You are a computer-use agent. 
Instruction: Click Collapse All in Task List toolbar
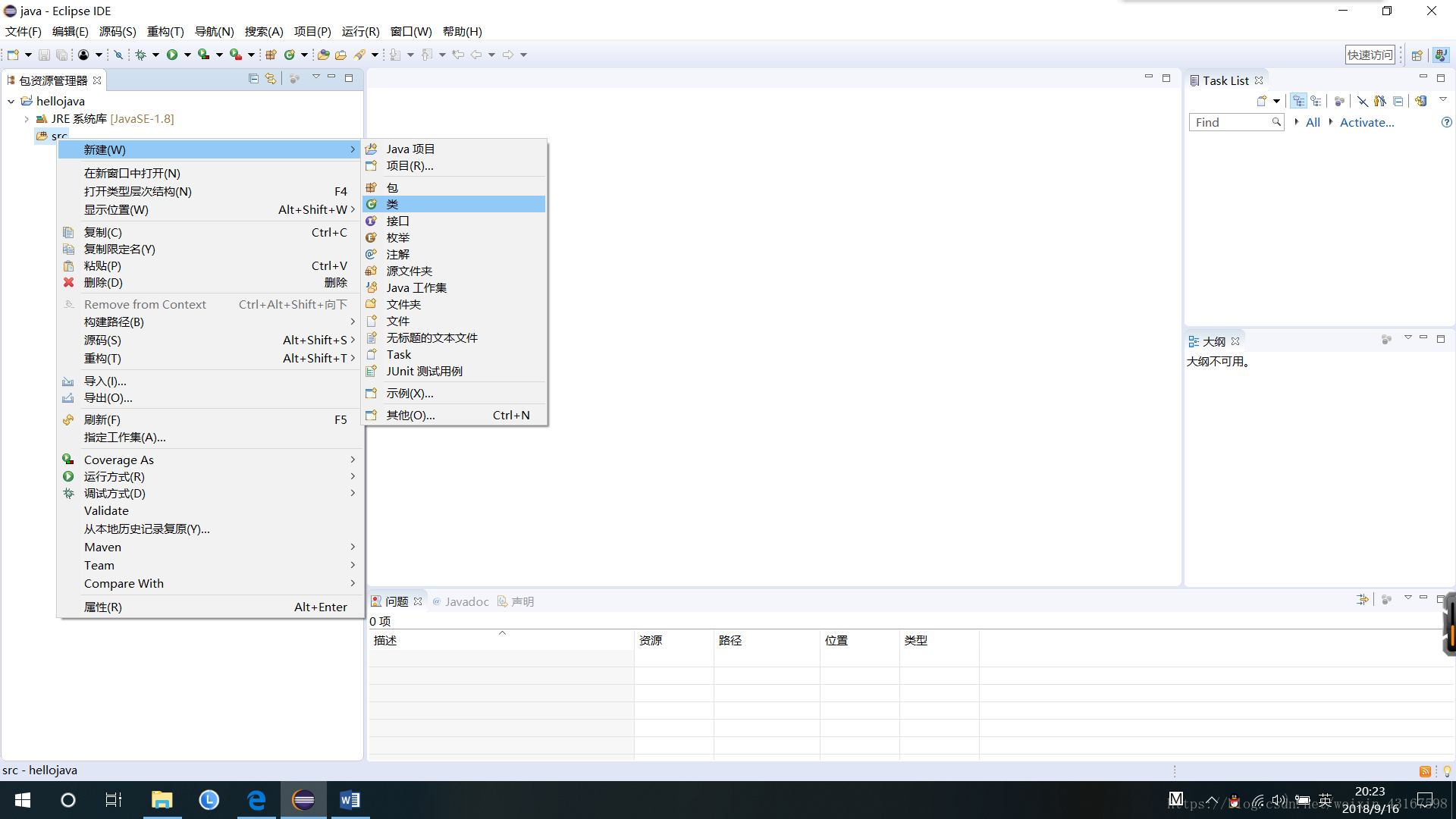point(1398,101)
